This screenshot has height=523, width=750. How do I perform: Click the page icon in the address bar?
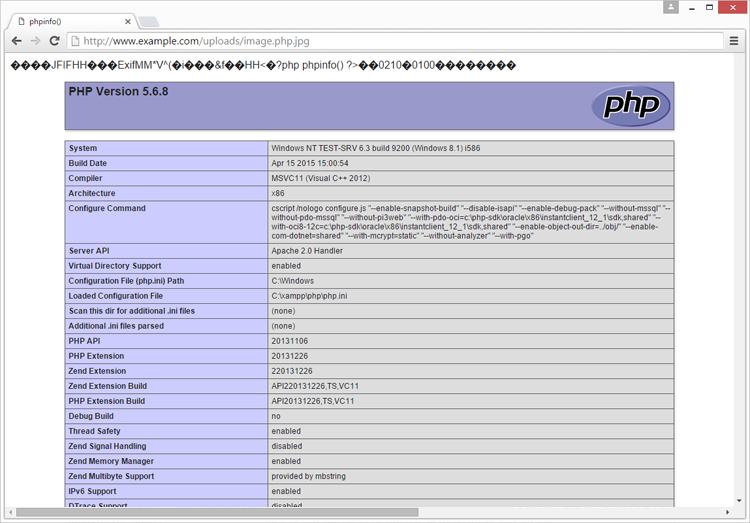pyautogui.click(x=75, y=41)
